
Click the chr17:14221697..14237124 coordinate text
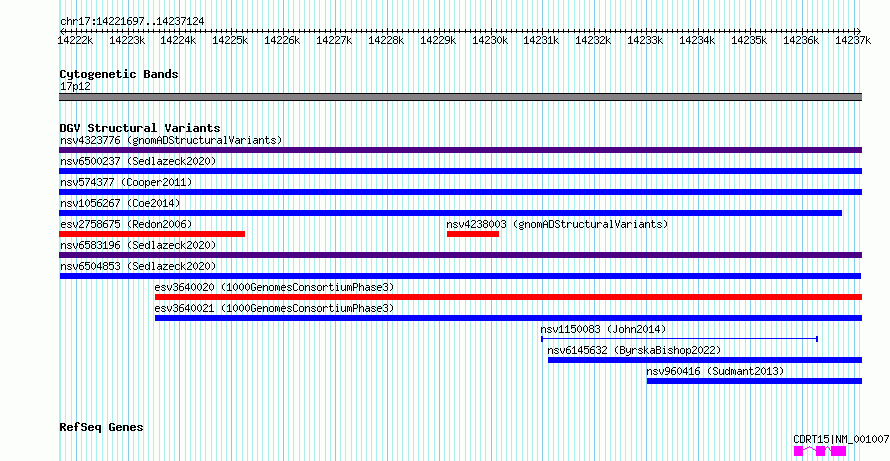[x=132, y=21]
